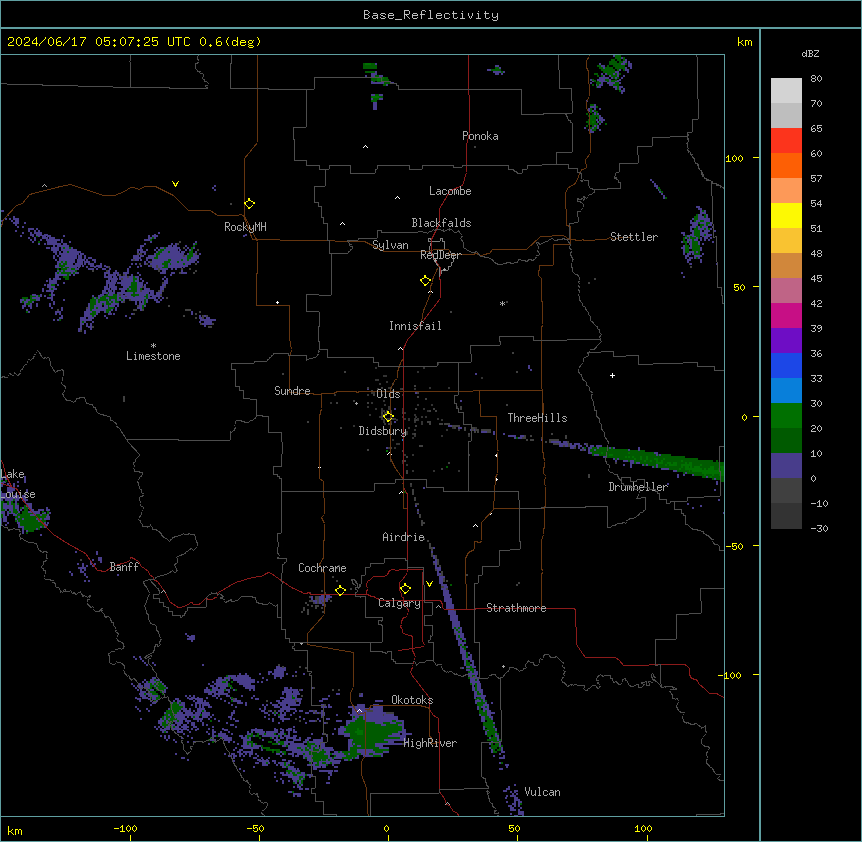Viewport: 862px width, 842px height.
Task: Click the Calgary city label
Action: 399,603
